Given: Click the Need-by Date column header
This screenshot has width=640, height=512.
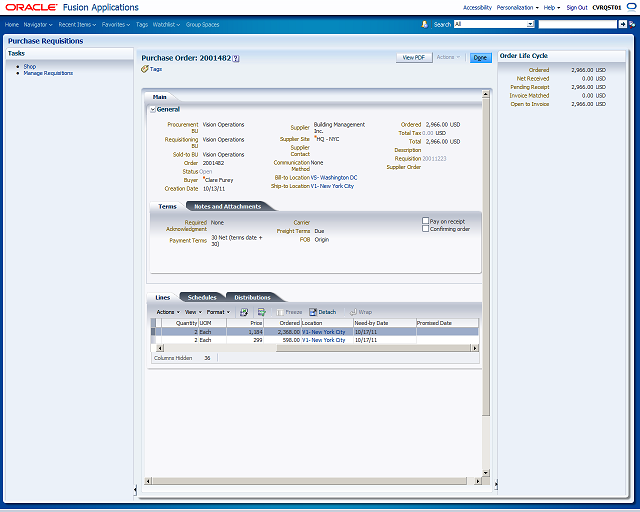Looking at the screenshot, I should coord(385,323).
